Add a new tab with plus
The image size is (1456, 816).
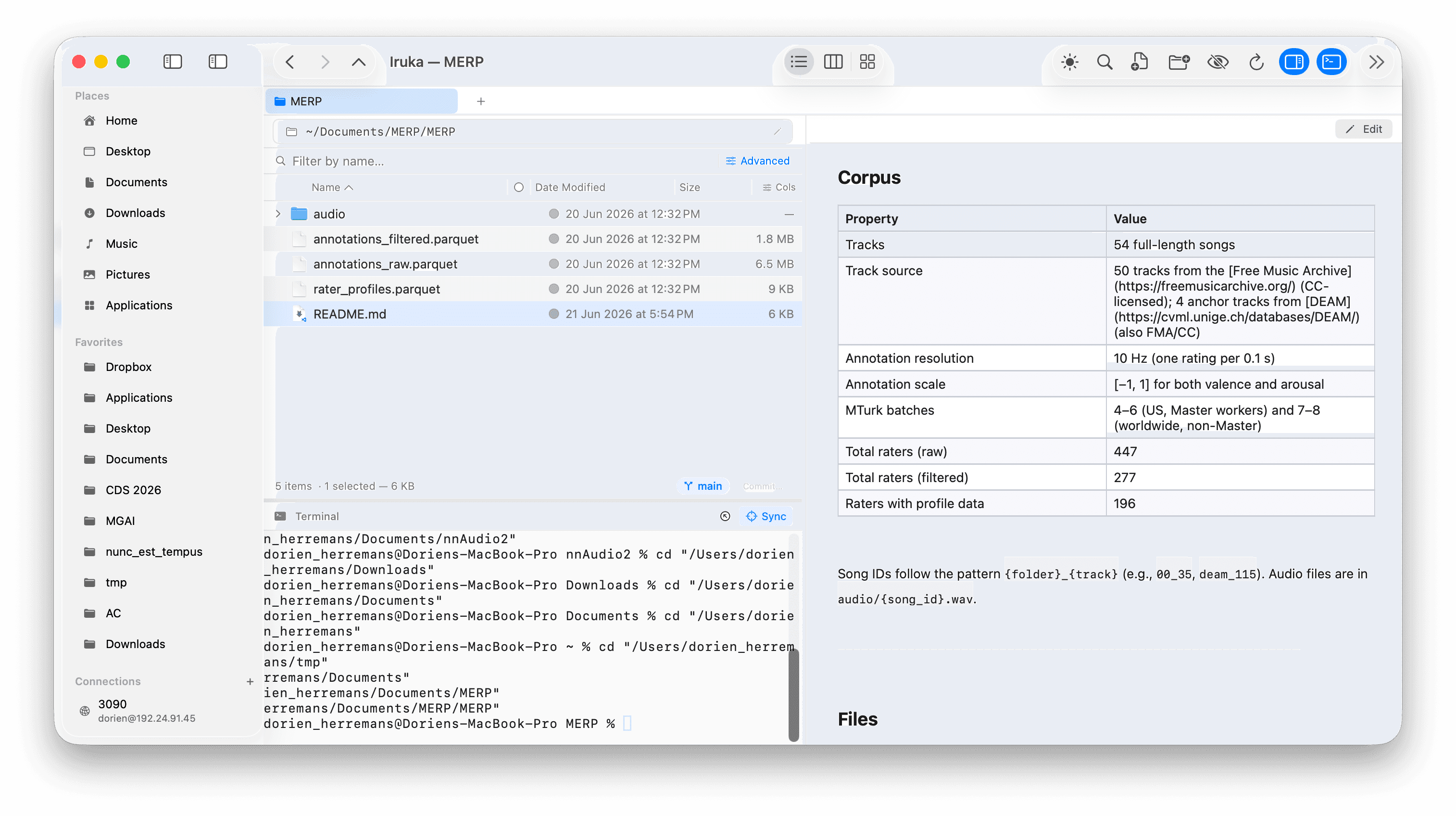click(x=481, y=101)
